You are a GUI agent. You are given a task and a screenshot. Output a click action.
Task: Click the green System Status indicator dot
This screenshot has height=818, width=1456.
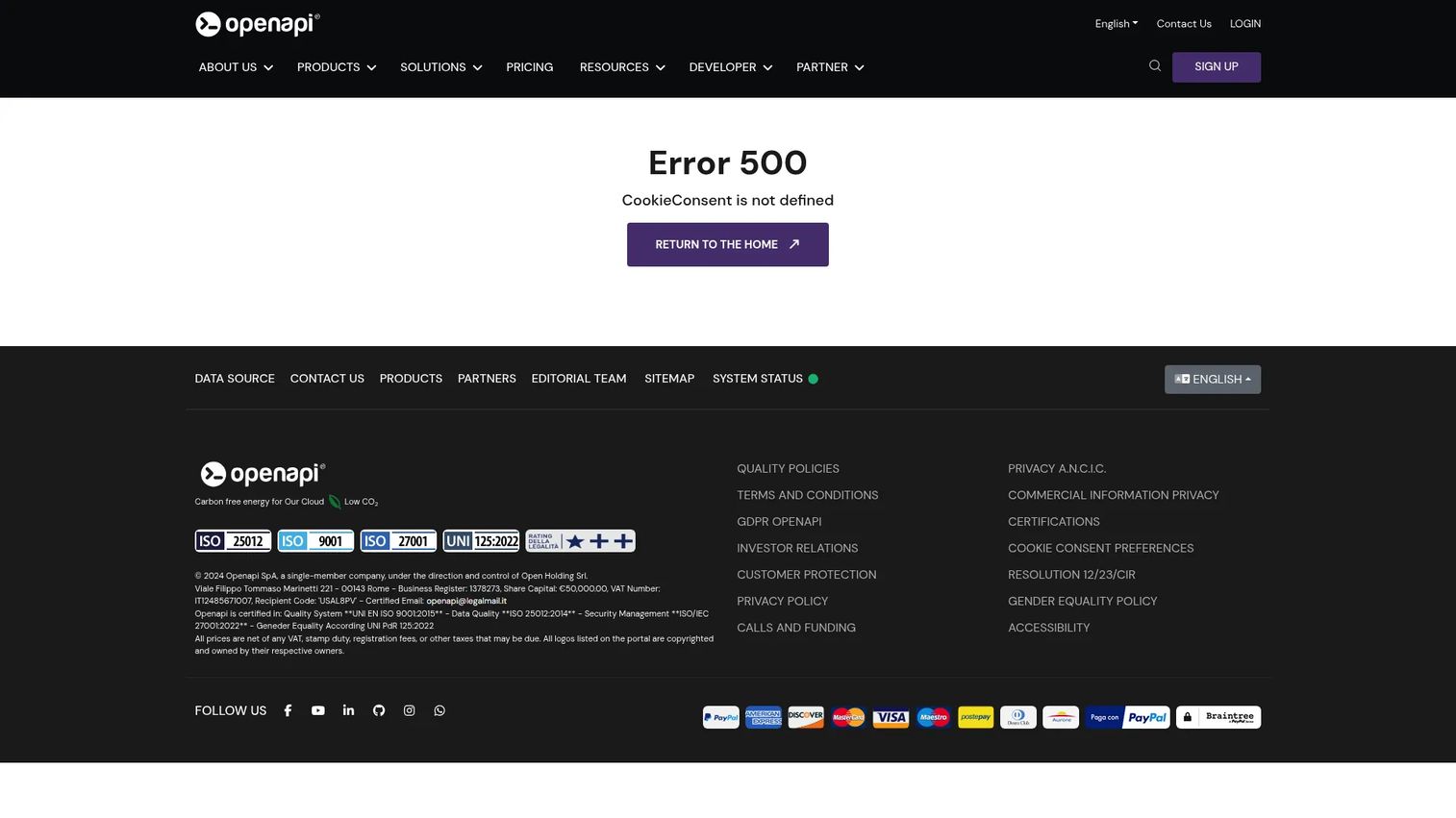click(814, 379)
